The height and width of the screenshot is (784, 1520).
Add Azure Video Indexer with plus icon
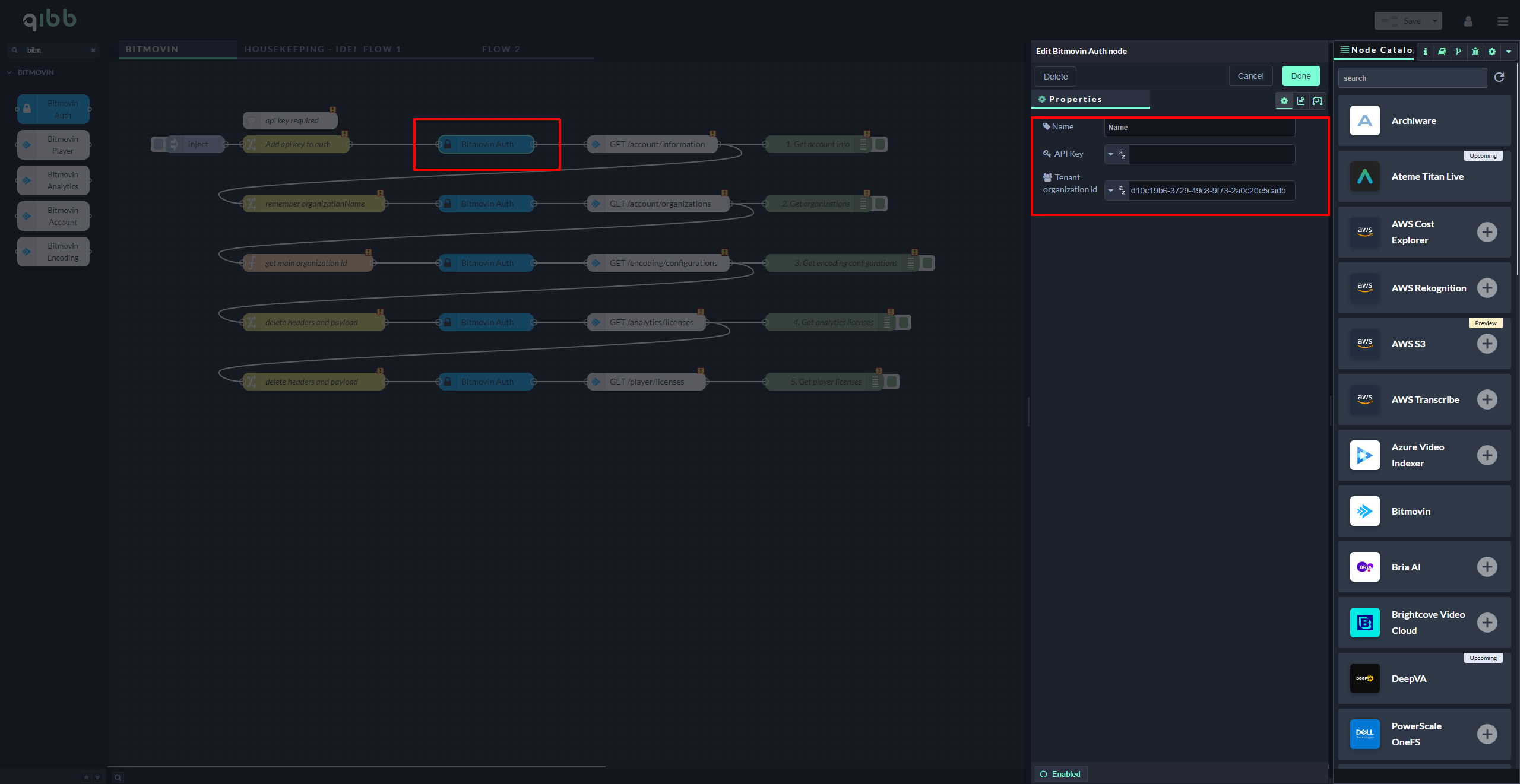coord(1487,455)
